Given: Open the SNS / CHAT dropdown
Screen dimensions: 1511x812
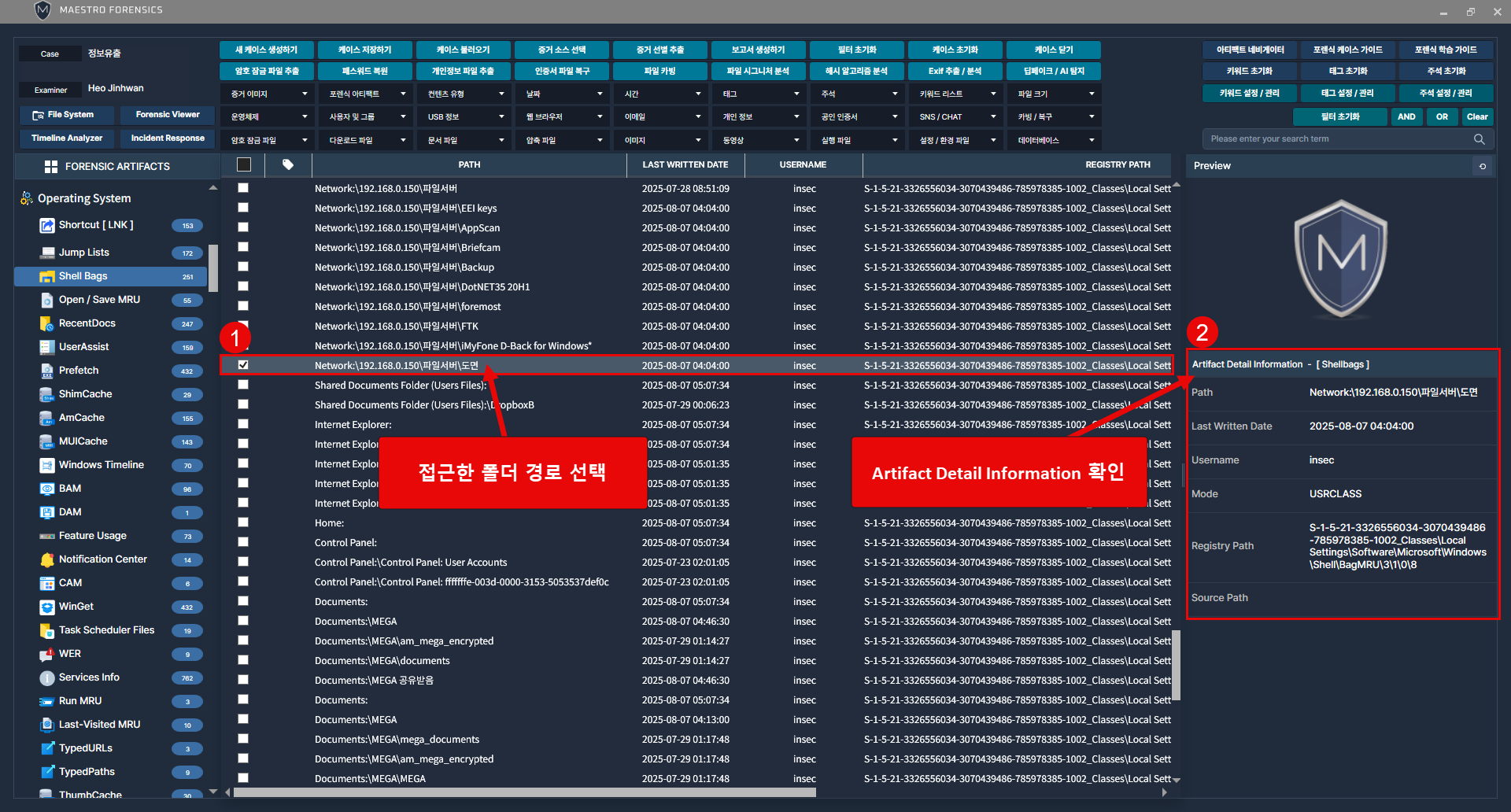Looking at the screenshot, I should (x=955, y=117).
